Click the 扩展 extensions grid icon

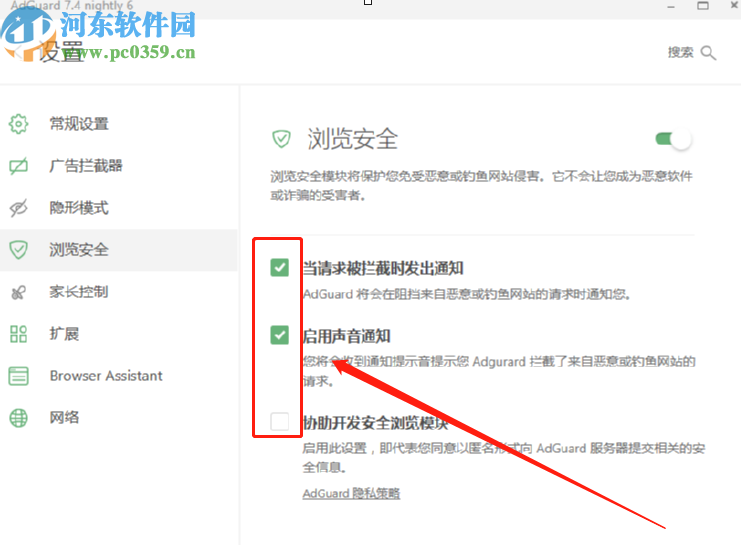[18, 334]
